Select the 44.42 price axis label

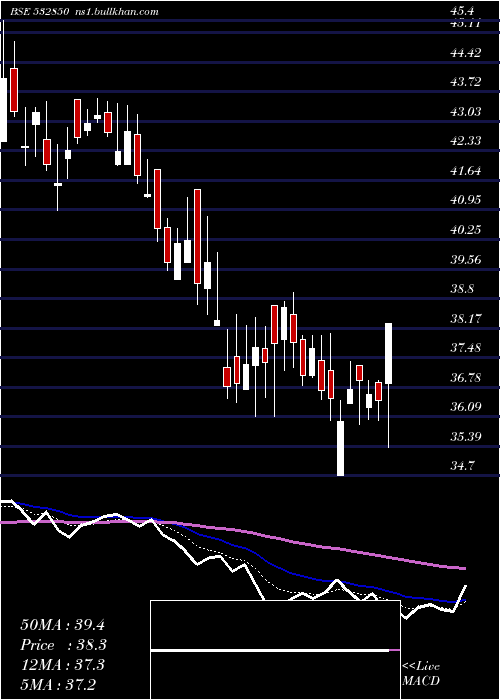(466, 53)
